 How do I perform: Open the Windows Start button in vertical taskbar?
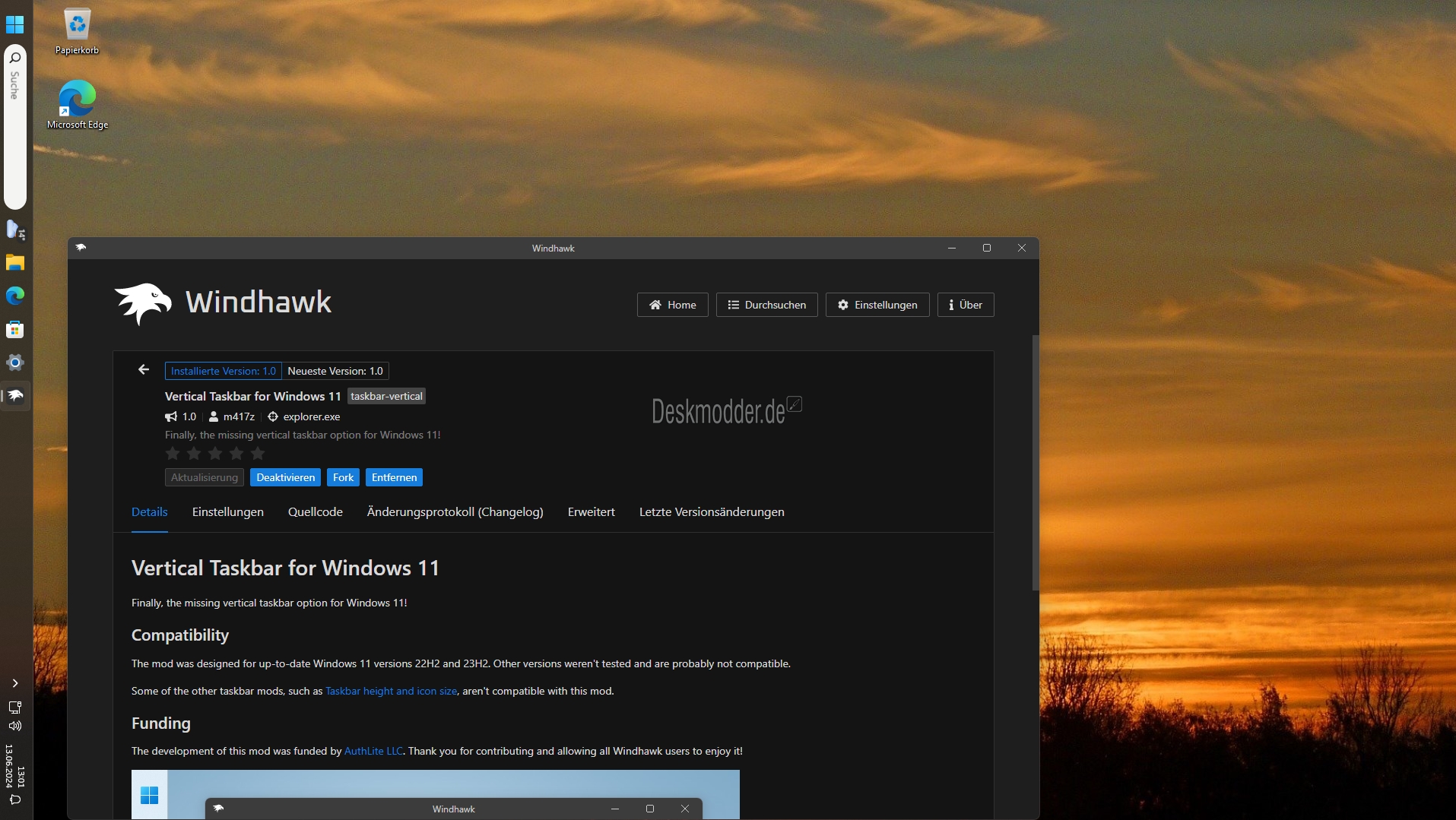click(15, 24)
